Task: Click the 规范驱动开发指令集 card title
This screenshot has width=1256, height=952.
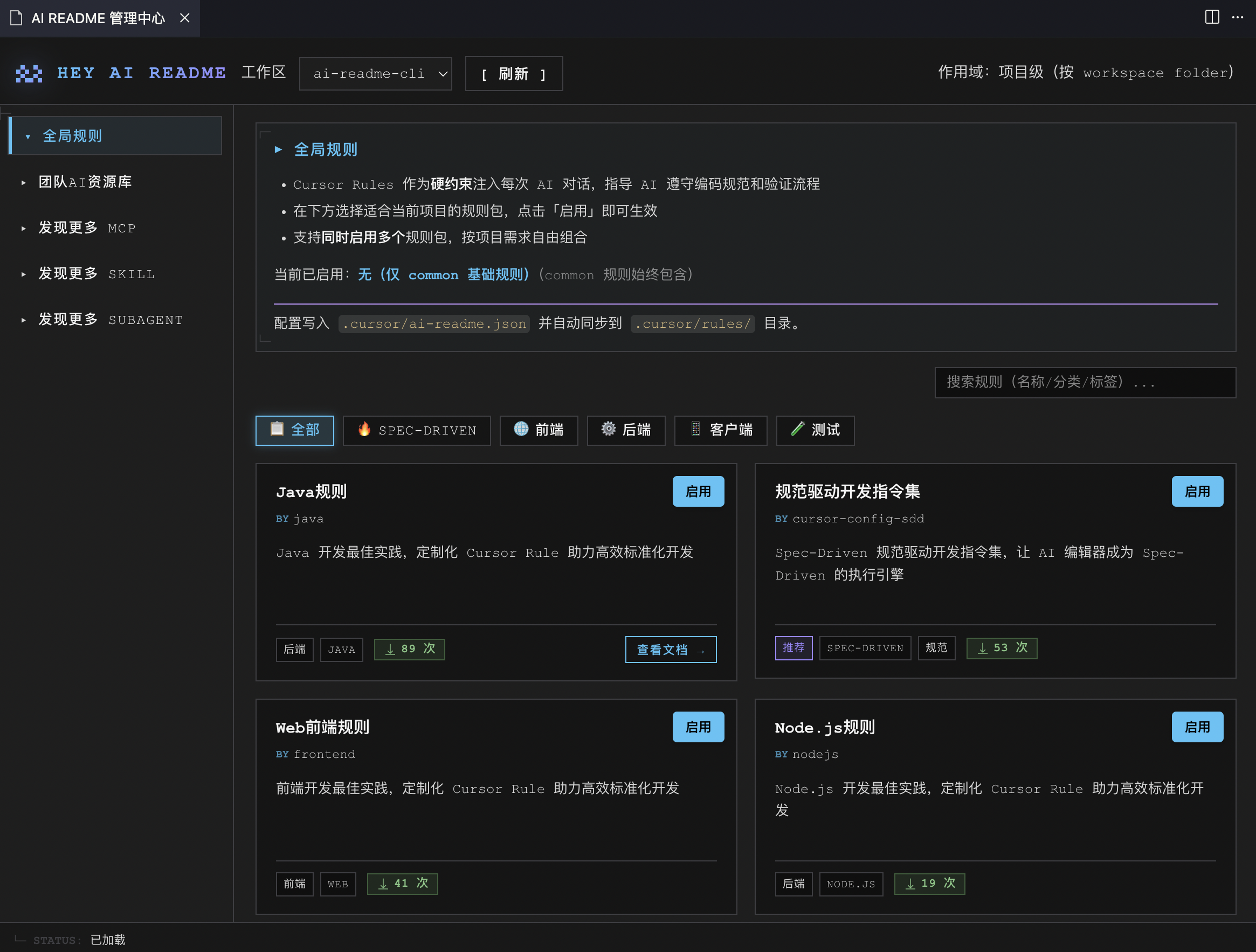Action: 847,492
